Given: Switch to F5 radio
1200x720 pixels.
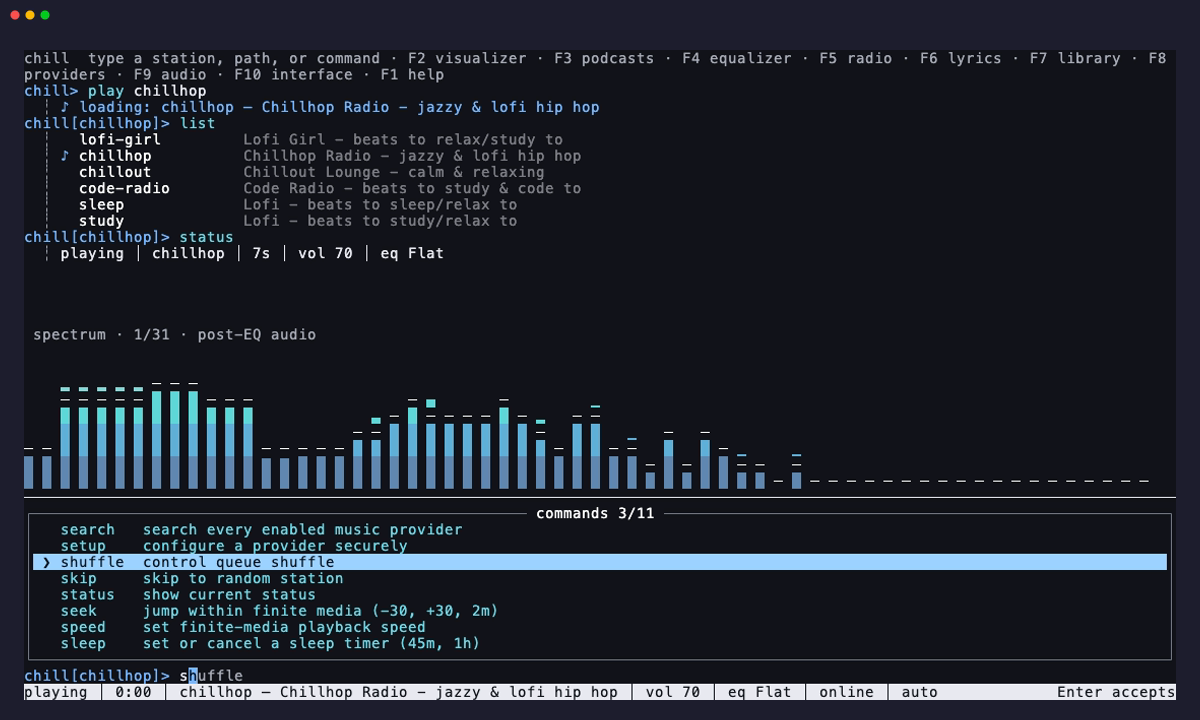Looking at the screenshot, I should 855,59.
